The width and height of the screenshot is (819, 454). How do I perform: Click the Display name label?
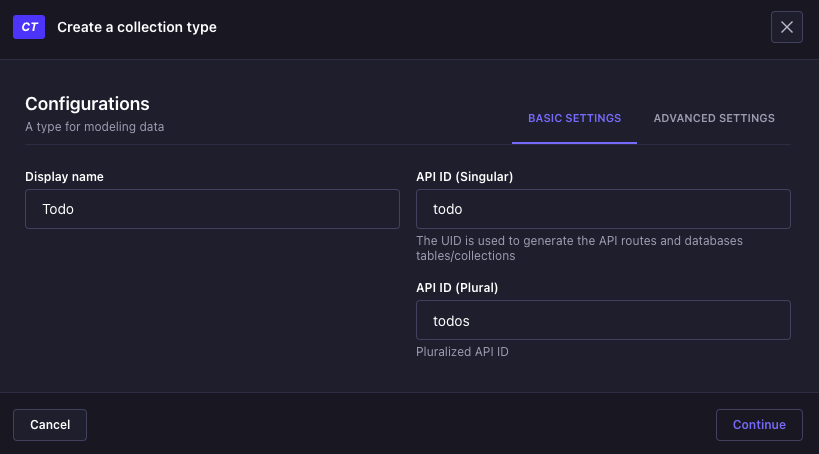pos(64,177)
